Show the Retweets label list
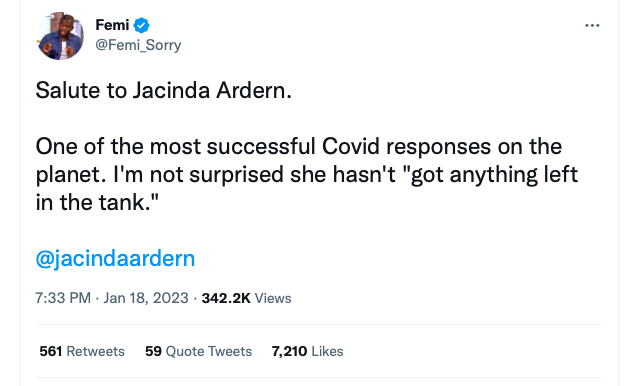The height and width of the screenshot is (386, 640). (x=96, y=351)
